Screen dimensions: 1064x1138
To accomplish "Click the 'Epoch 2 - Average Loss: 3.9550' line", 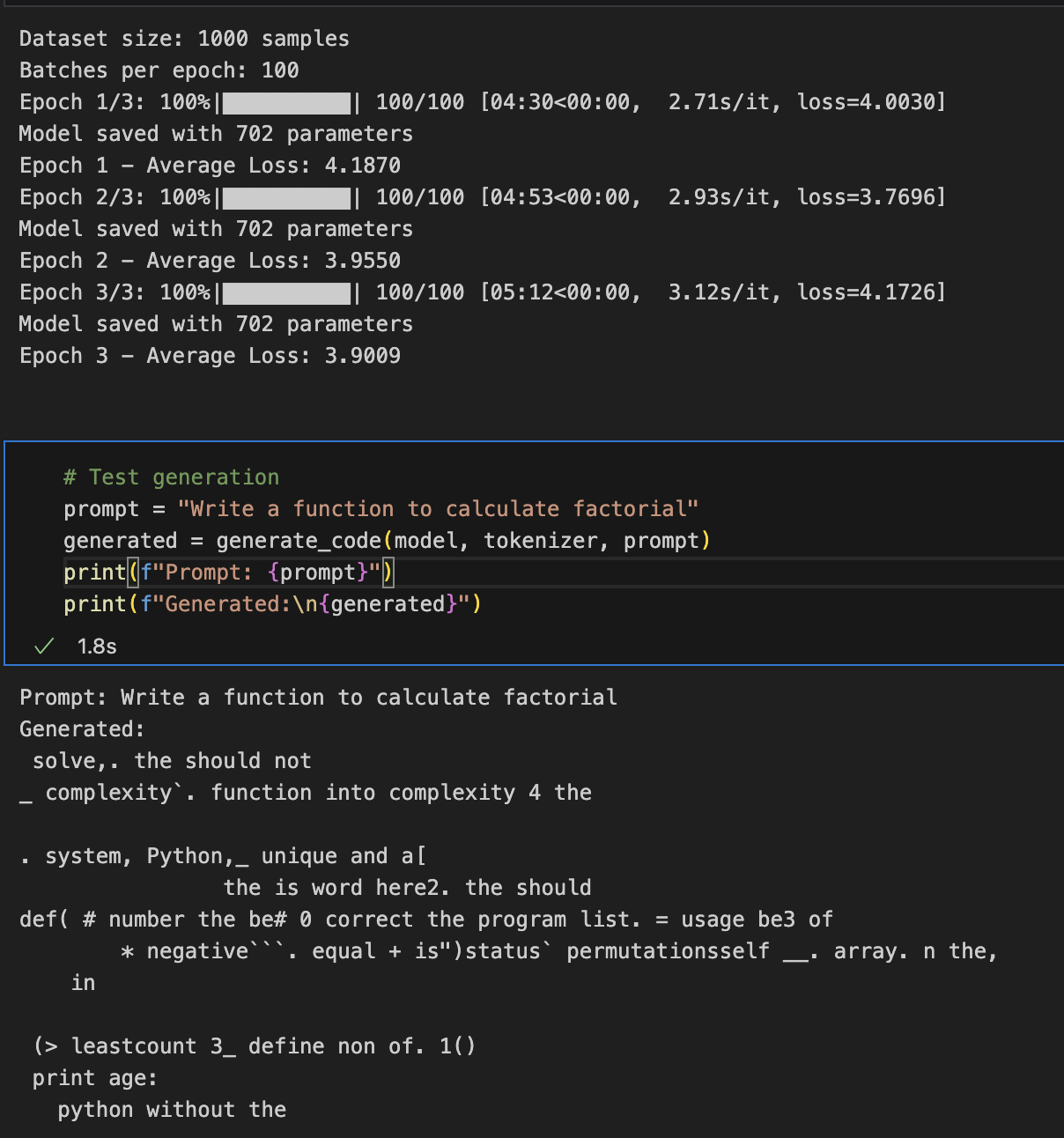I will click(x=210, y=261).
